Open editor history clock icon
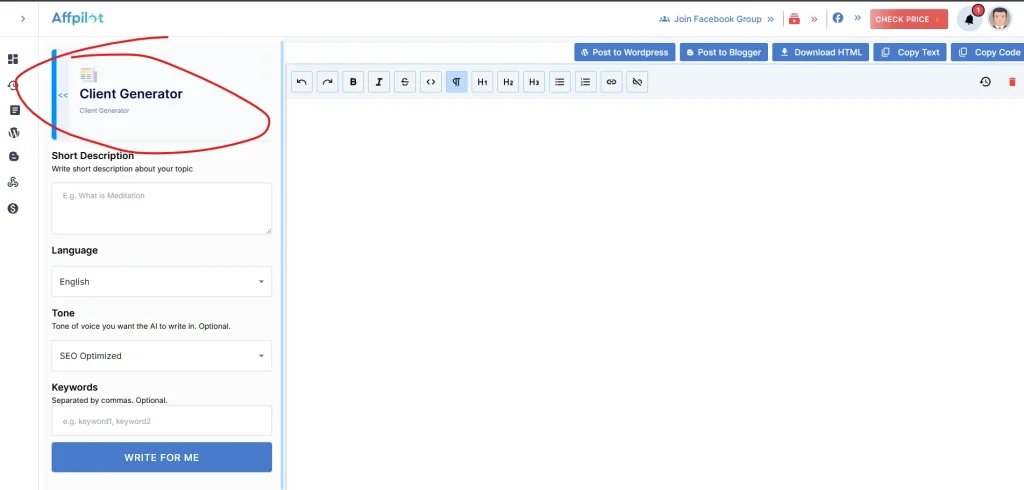 (985, 82)
